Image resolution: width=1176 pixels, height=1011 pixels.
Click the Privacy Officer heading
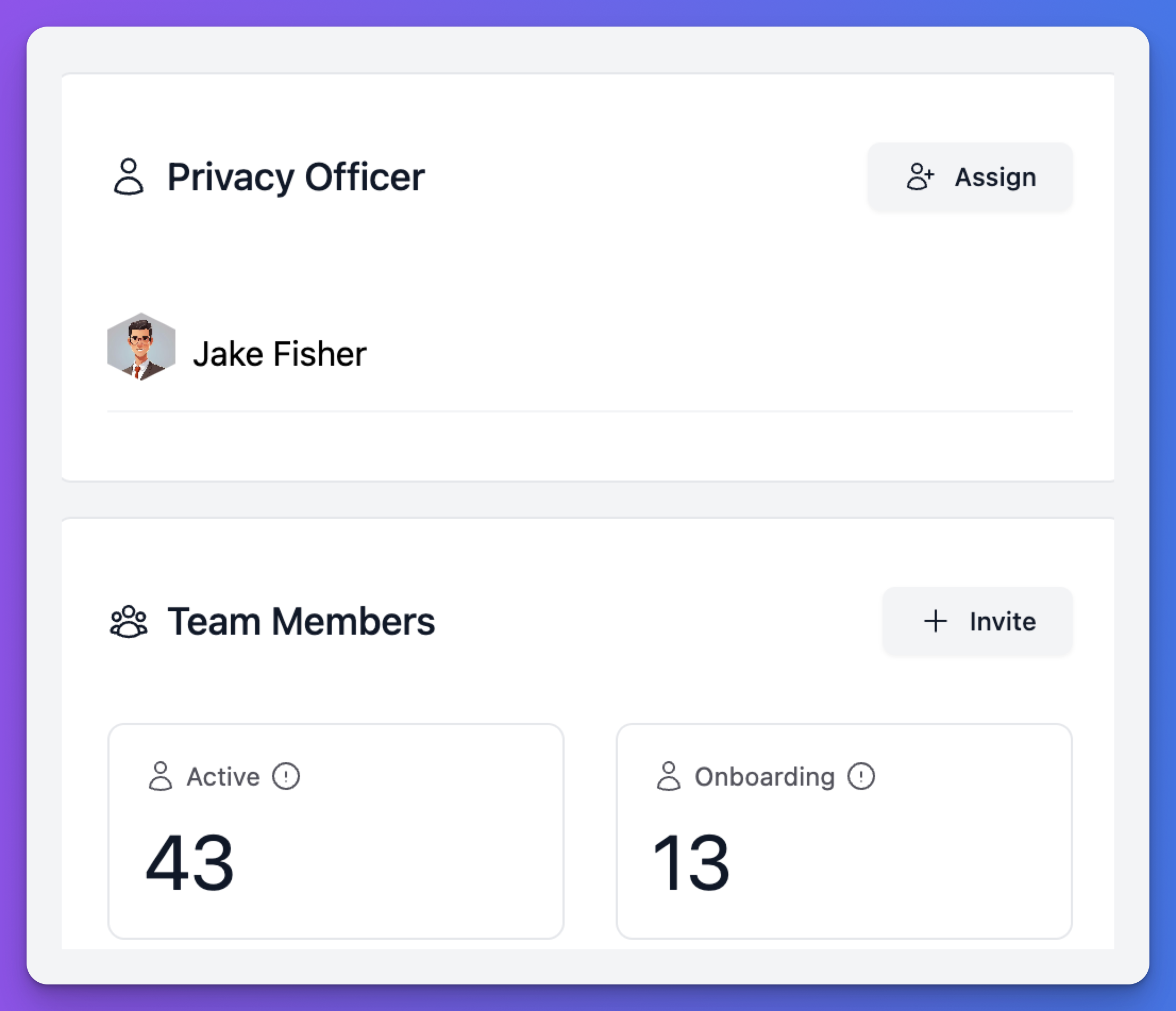(296, 177)
